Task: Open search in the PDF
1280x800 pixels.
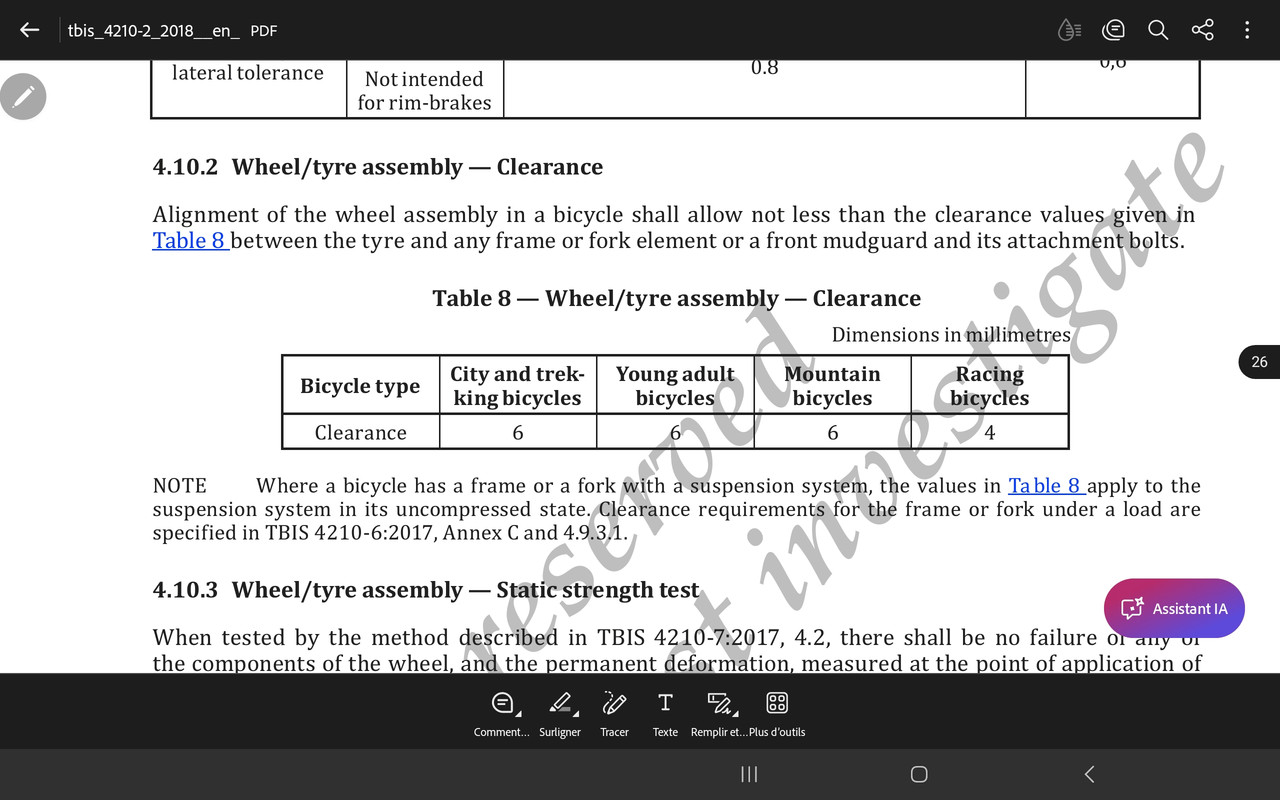Action: click(1157, 29)
